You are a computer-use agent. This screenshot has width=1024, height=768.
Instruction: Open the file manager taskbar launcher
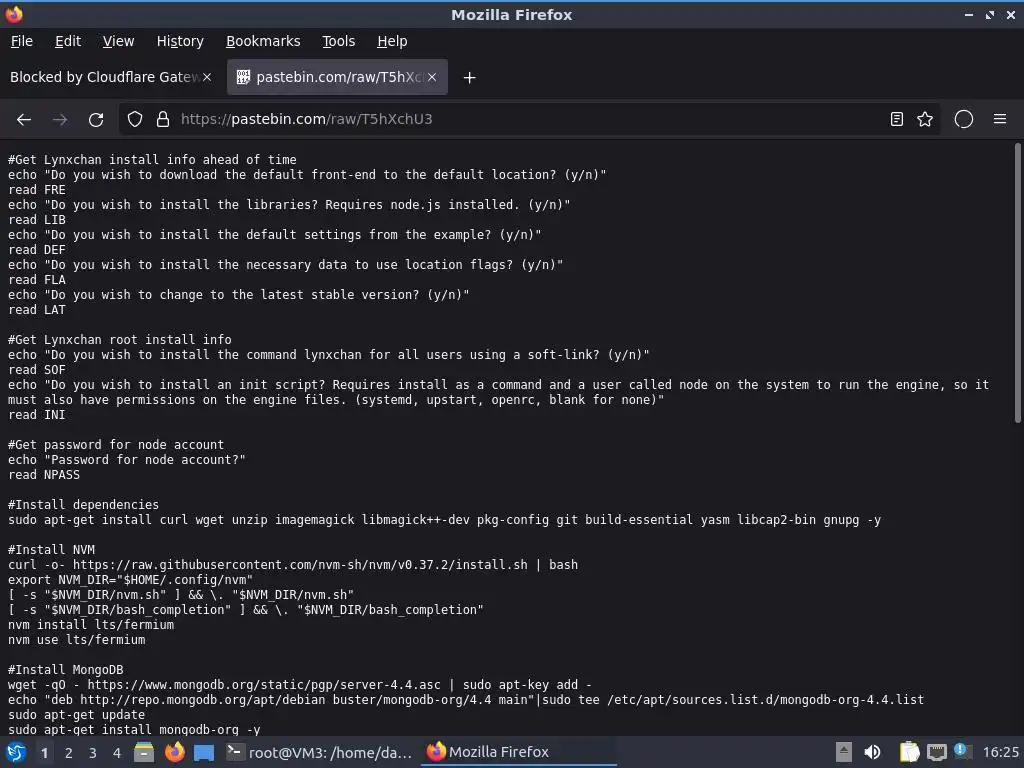click(144, 752)
